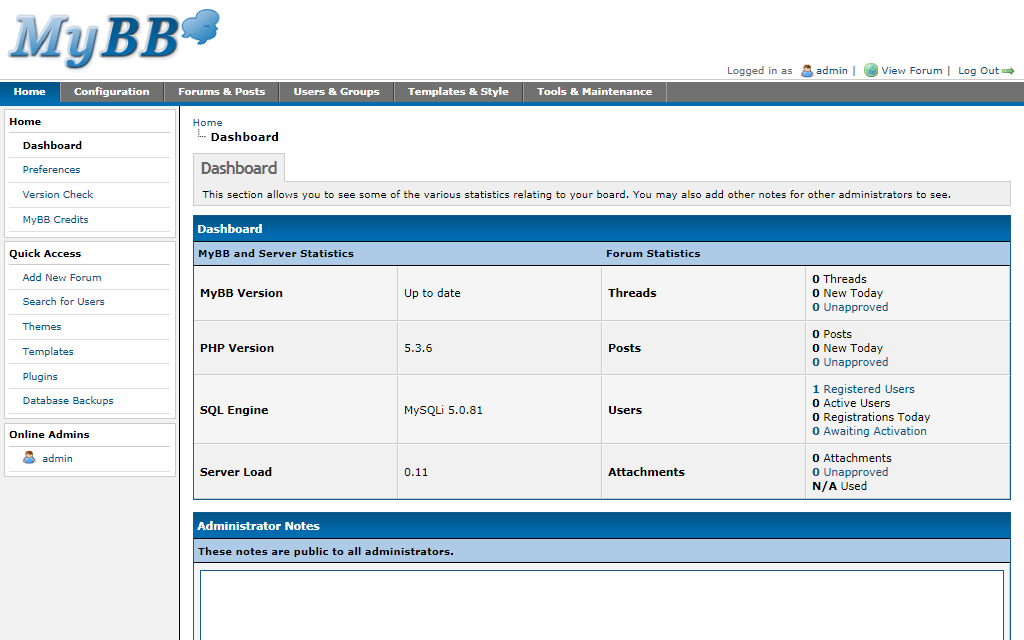Click the admin avatar icon under Online Admins
1024x640 pixels.
29,458
